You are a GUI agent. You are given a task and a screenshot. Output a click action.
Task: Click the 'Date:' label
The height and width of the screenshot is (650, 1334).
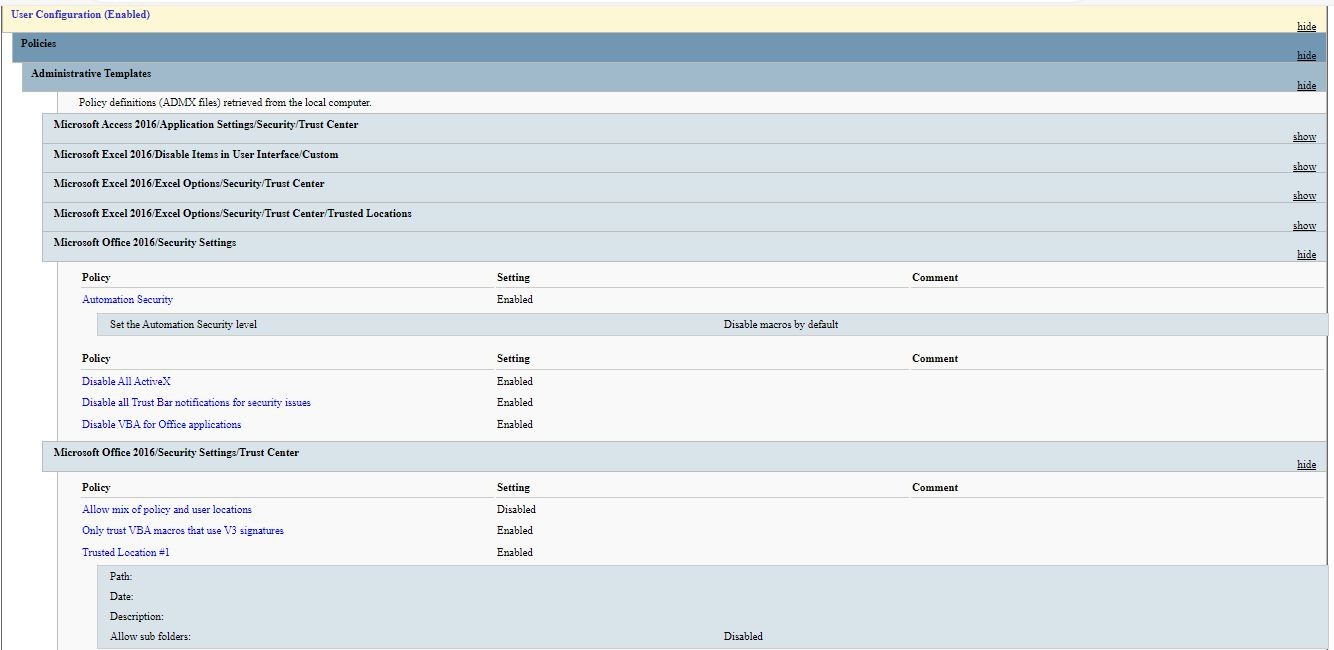pyautogui.click(x=121, y=597)
